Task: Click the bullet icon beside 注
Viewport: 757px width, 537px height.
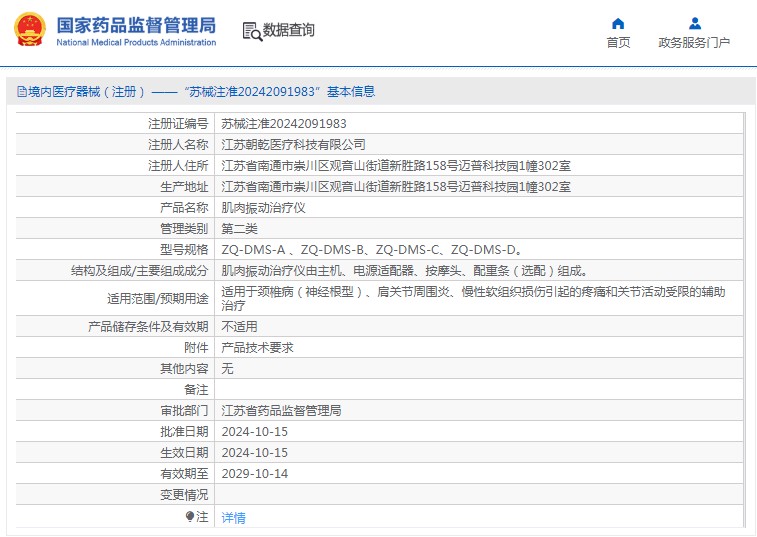Action: [x=190, y=517]
